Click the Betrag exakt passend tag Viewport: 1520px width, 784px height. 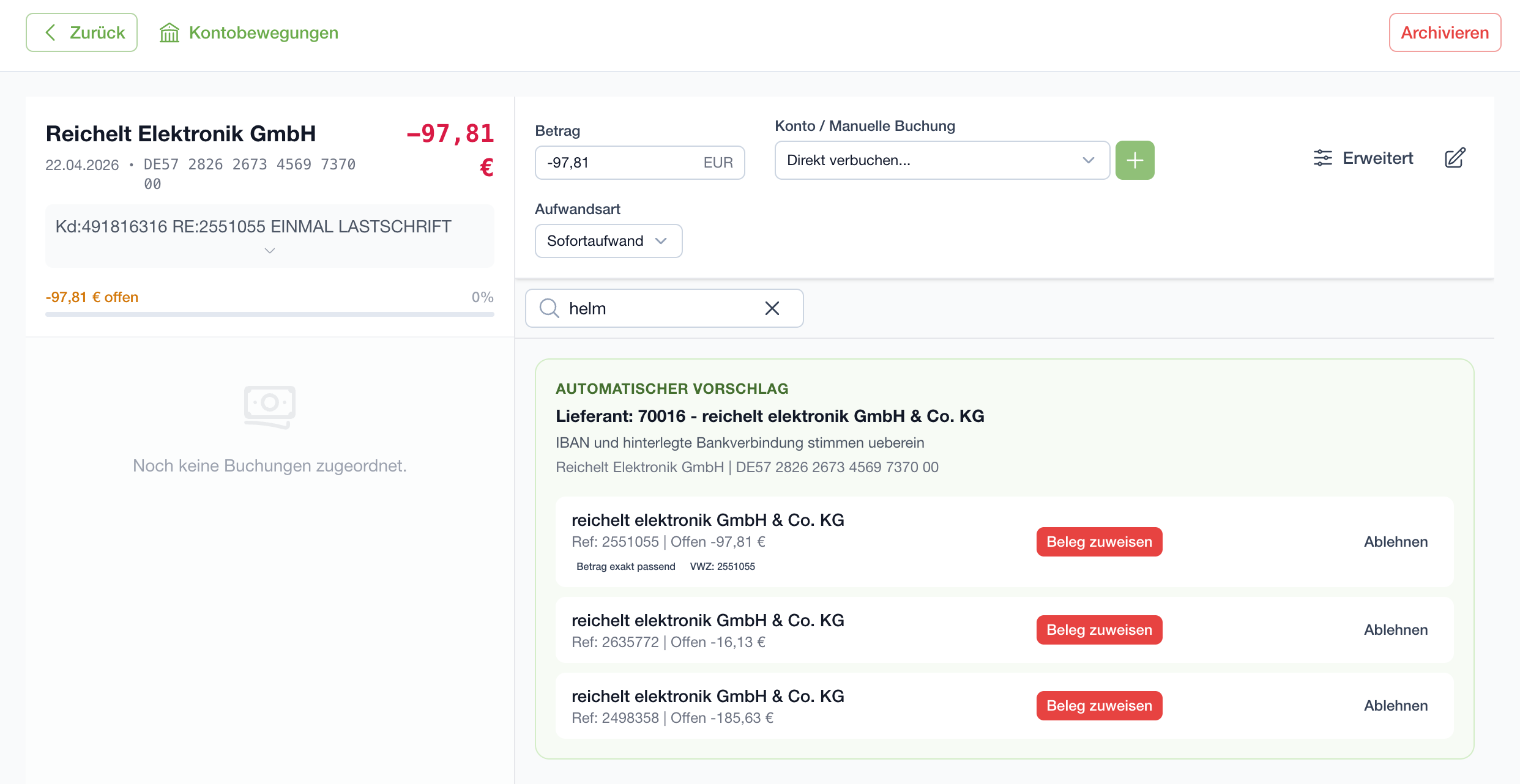(x=625, y=566)
